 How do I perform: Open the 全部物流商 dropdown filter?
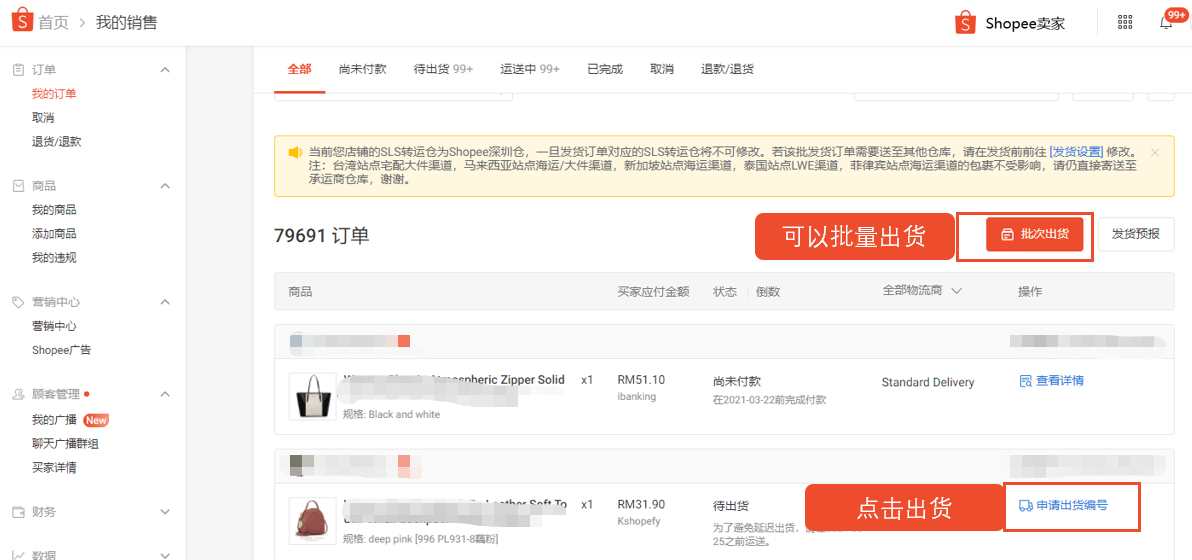922,291
